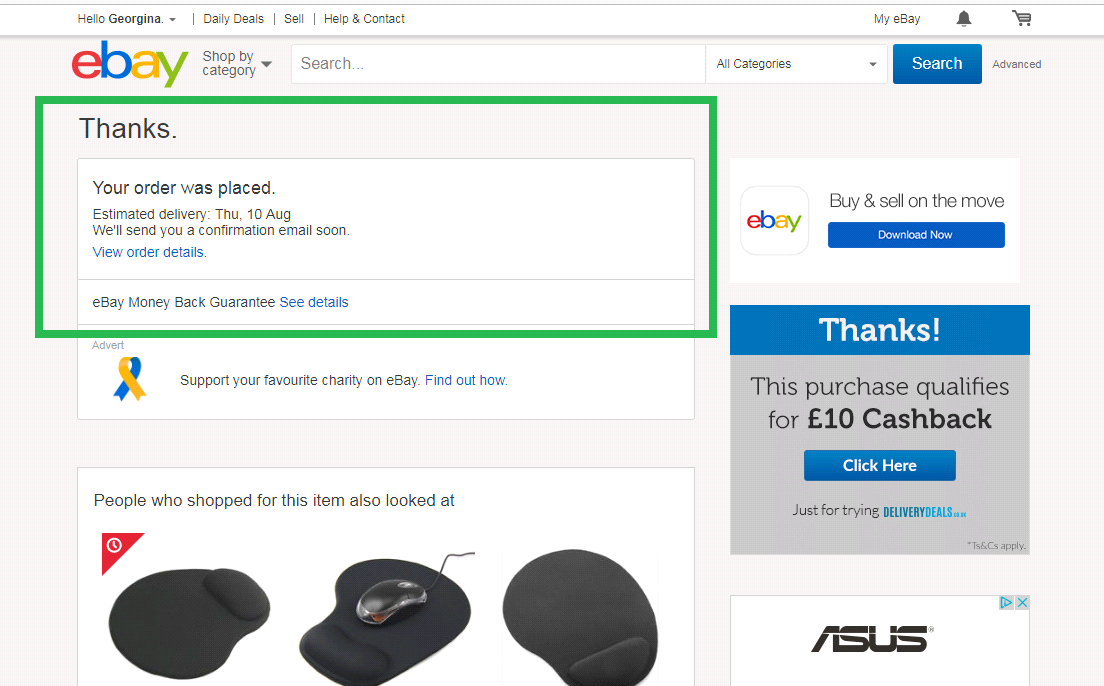Click the Download Now button

pyautogui.click(x=915, y=235)
